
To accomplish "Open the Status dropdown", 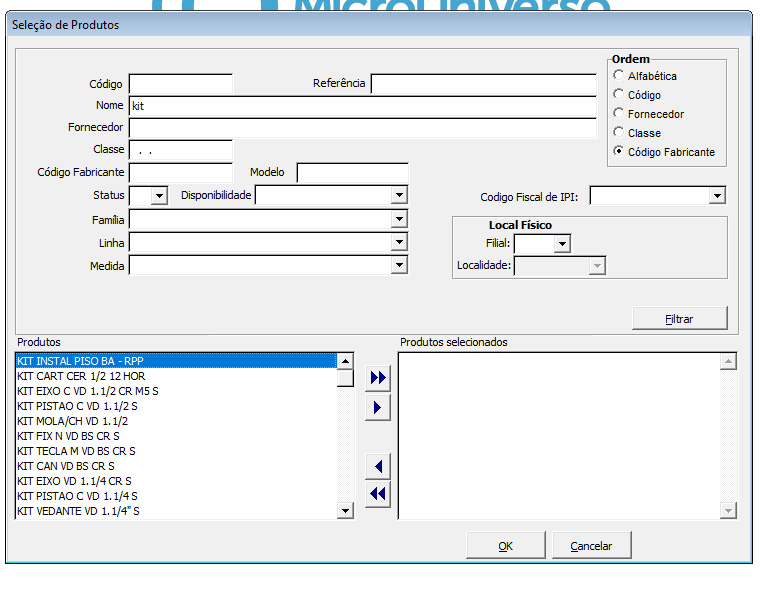I will point(160,196).
